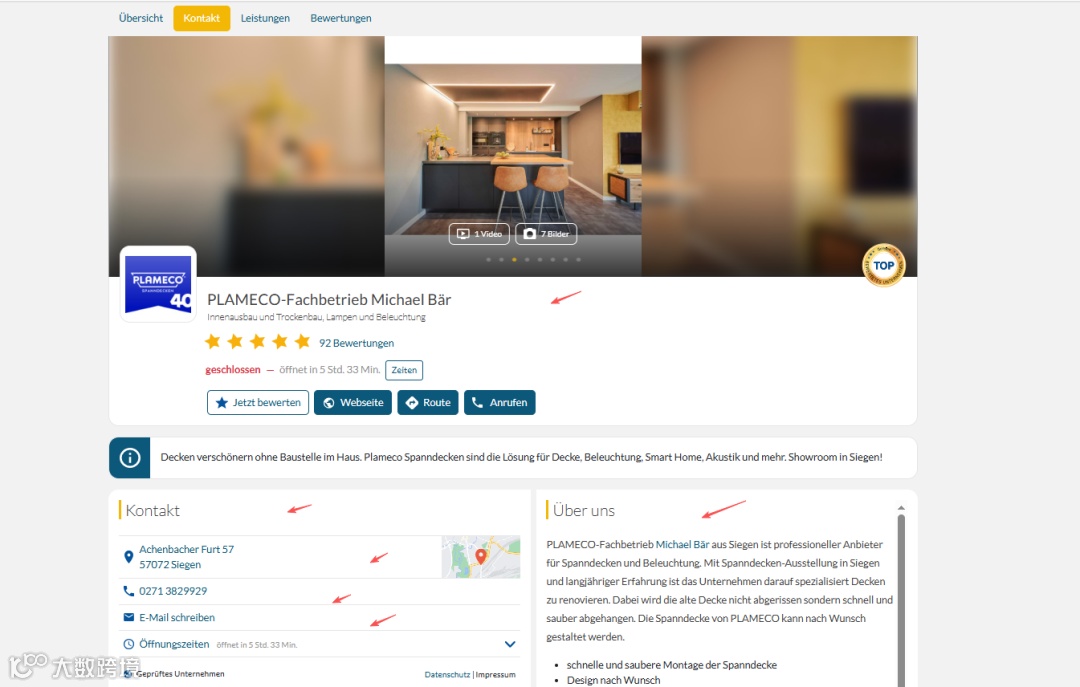Image resolution: width=1080 pixels, height=687 pixels.
Task: Click the TOP certified company badge
Action: 884,265
